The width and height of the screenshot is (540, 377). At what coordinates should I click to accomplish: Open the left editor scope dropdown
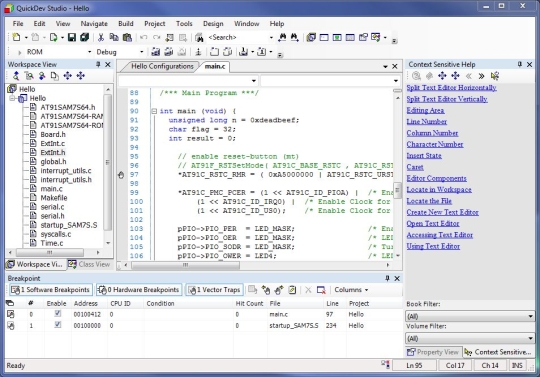point(254,81)
